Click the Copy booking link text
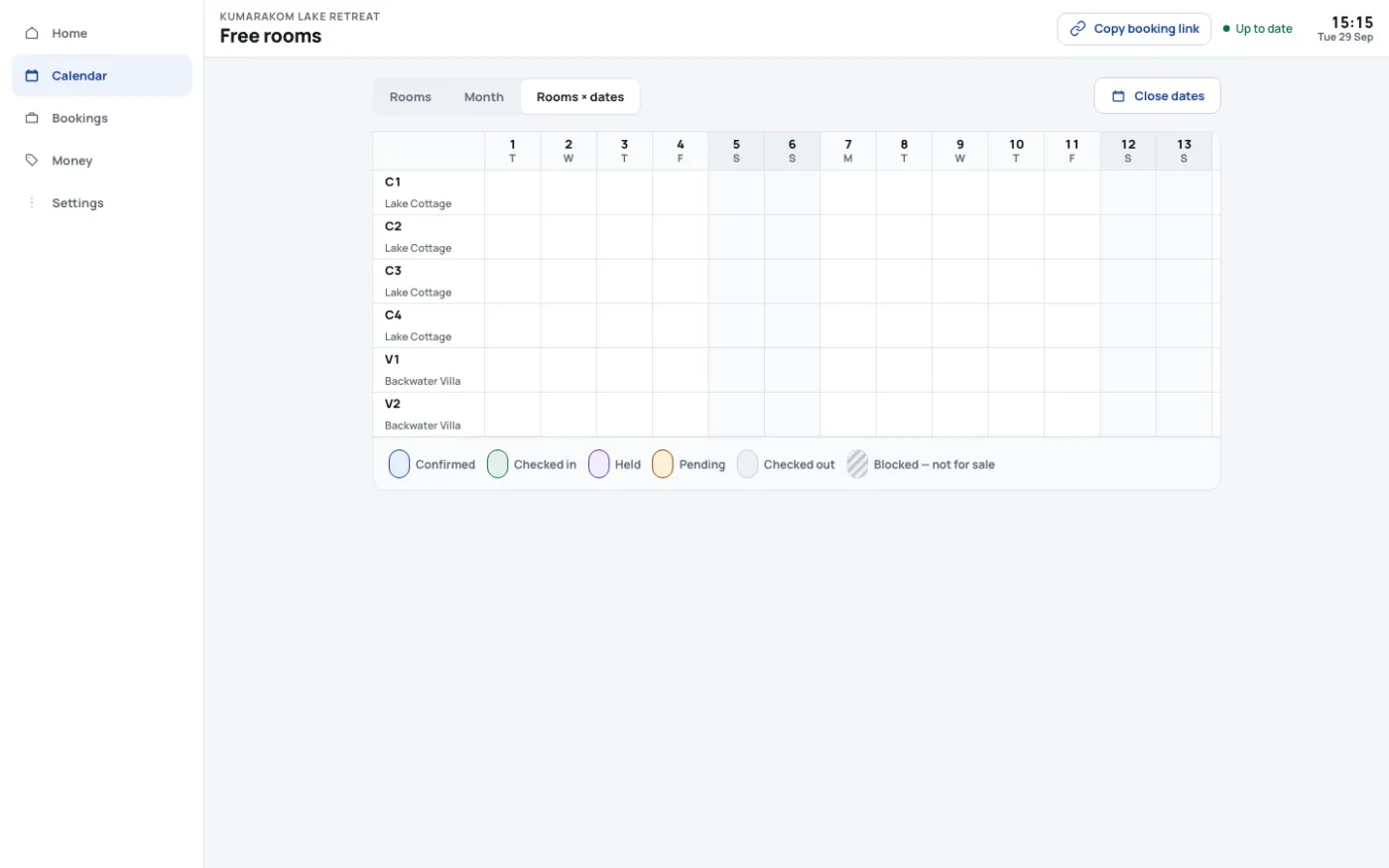Viewport: 1389px width, 868px height. [x=1146, y=29]
